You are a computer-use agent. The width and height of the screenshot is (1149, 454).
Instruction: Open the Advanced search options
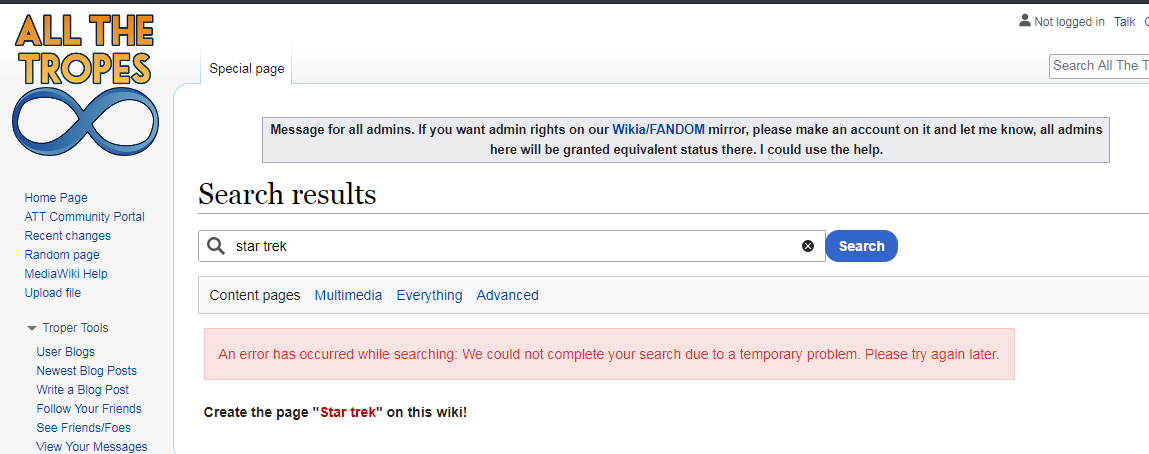507,295
